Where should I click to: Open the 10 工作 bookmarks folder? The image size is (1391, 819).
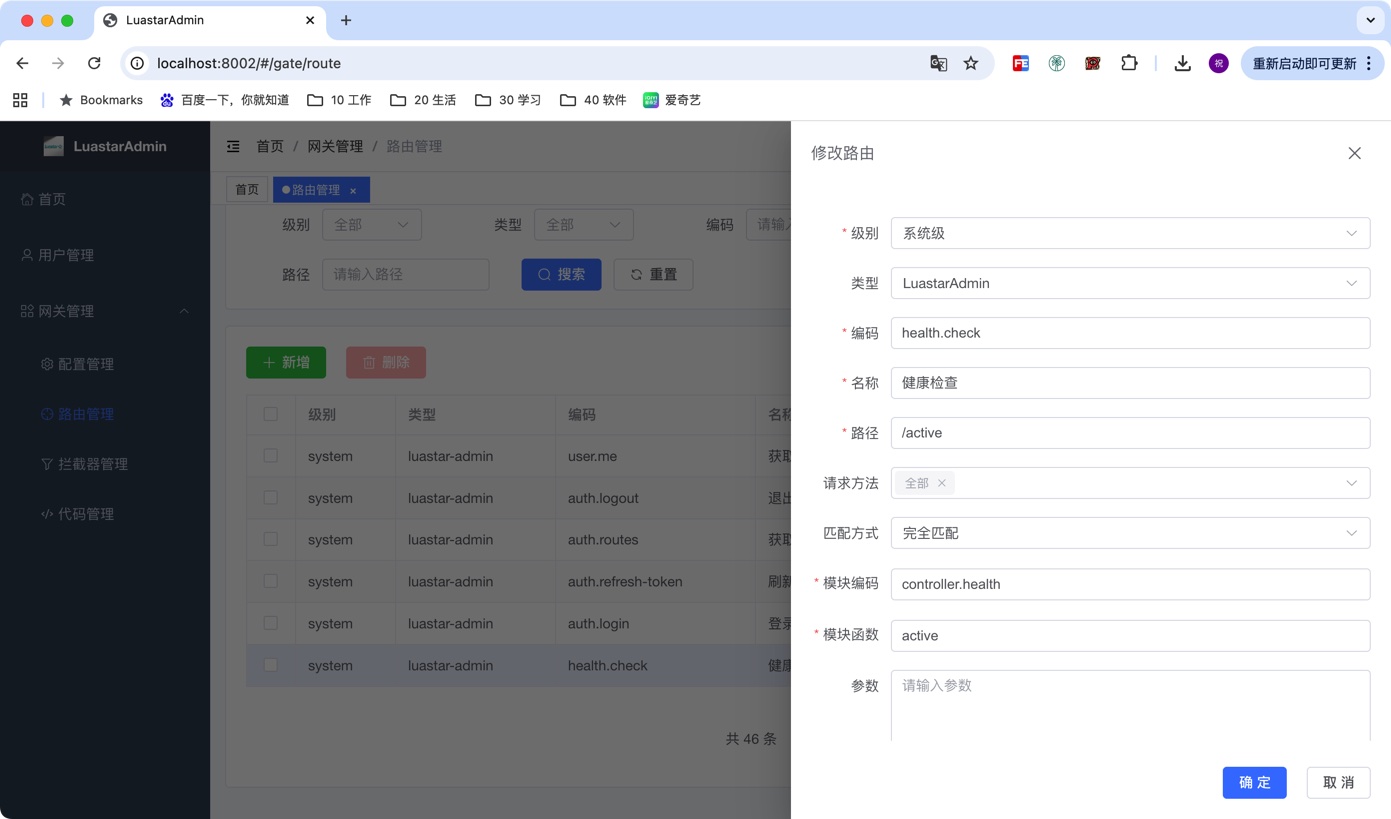point(339,100)
